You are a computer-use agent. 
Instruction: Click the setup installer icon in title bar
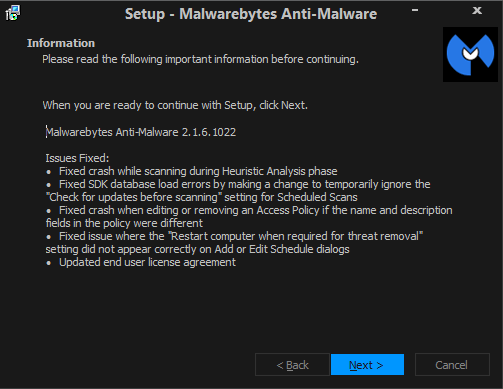pyautogui.click(x=13, y=13)
